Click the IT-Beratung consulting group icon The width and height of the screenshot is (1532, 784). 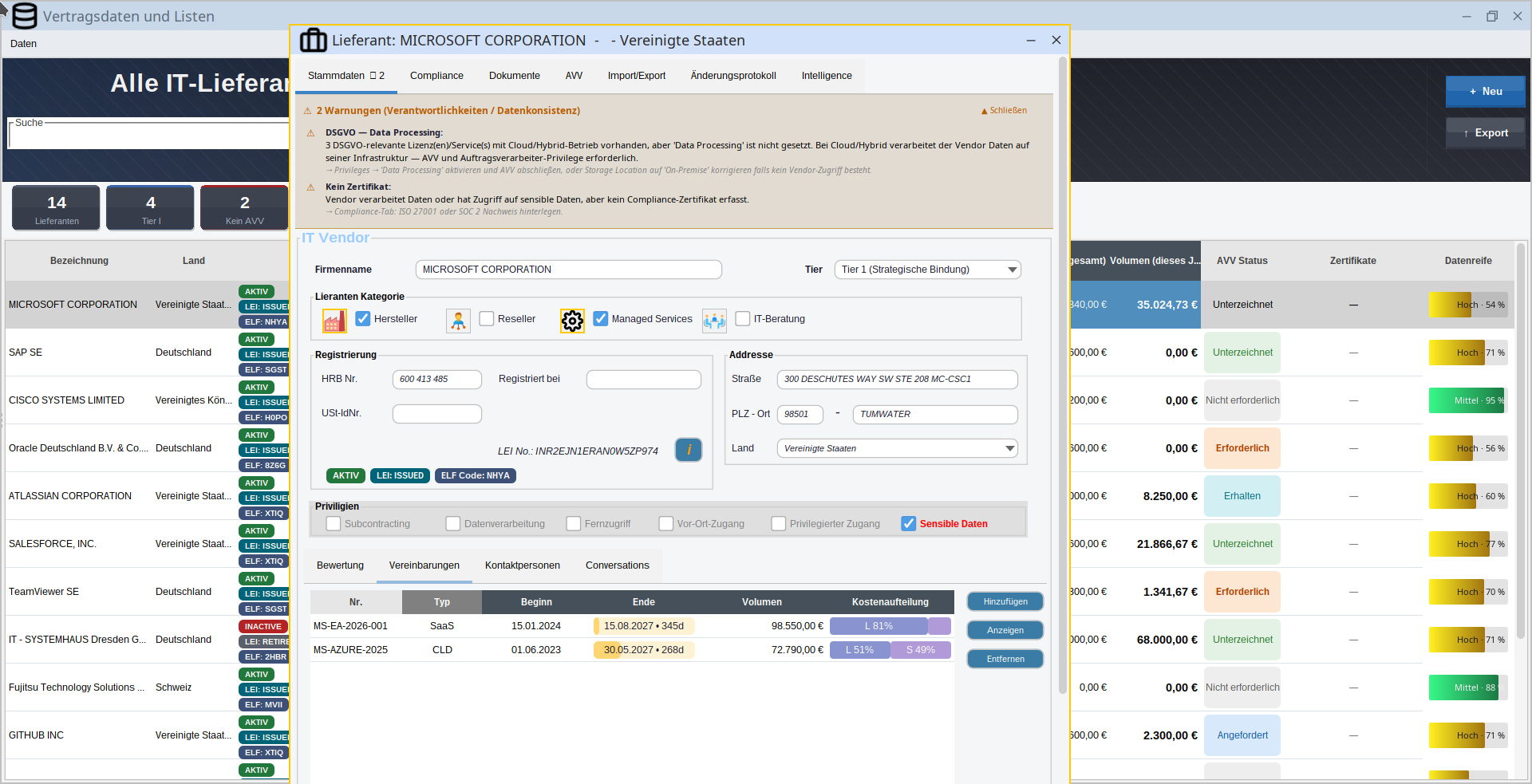pyautogui.click(x=714, y=320)
